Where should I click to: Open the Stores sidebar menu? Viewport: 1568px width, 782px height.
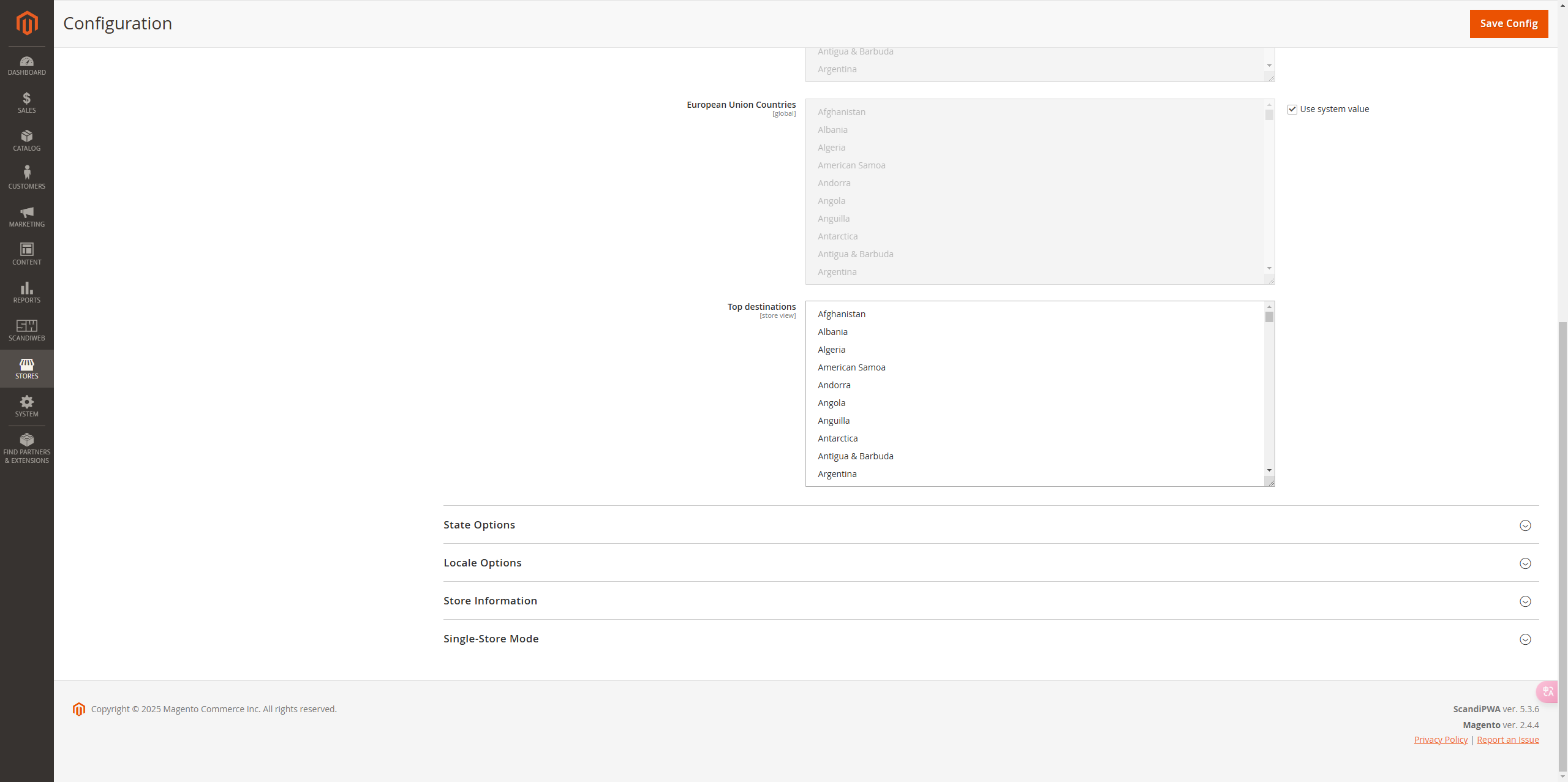pos(26,368)
